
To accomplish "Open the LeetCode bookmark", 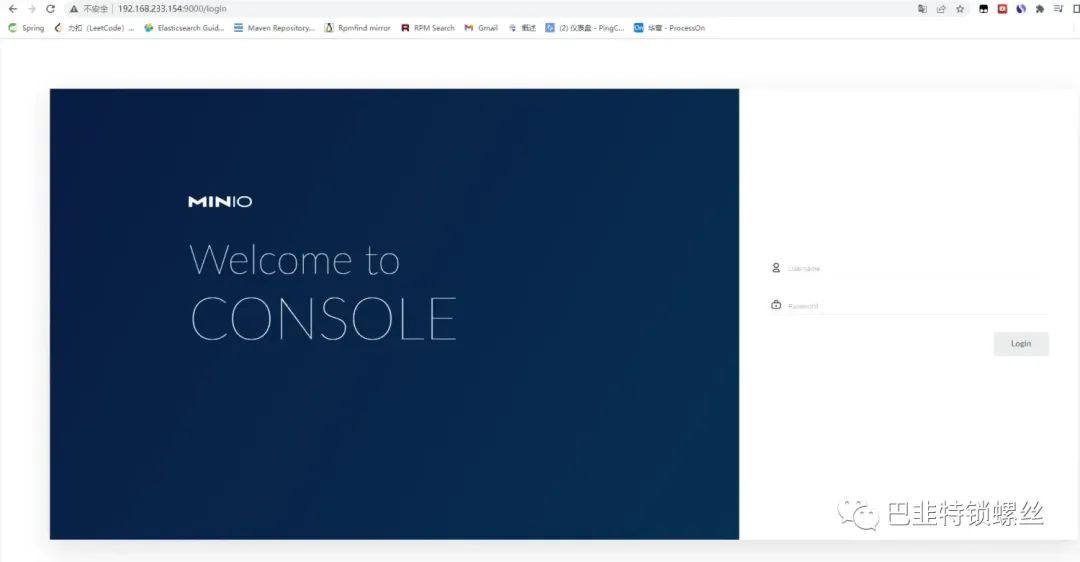I will pos(94,28).
